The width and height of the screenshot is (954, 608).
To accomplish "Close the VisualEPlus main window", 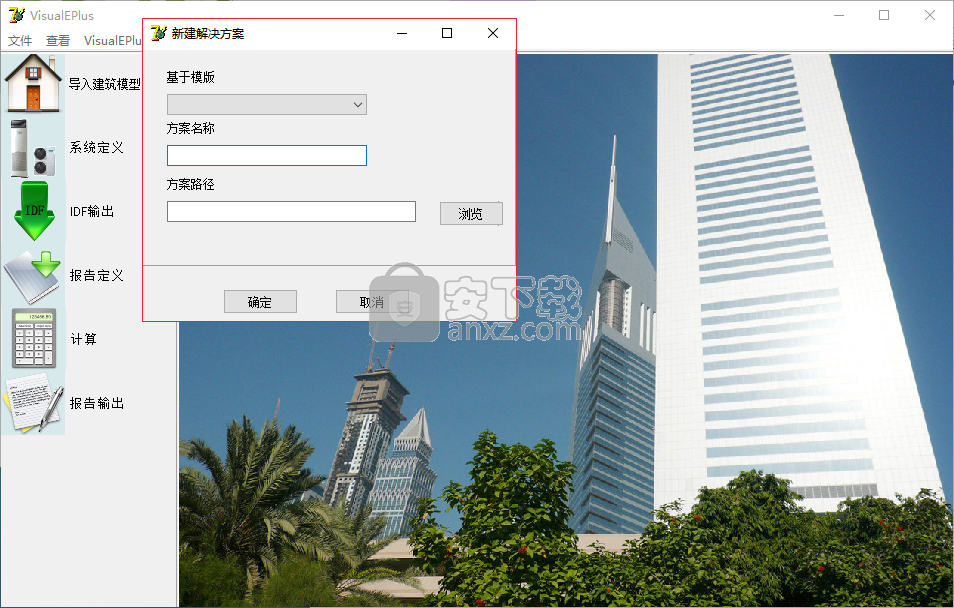I will (x=930, y=15).
